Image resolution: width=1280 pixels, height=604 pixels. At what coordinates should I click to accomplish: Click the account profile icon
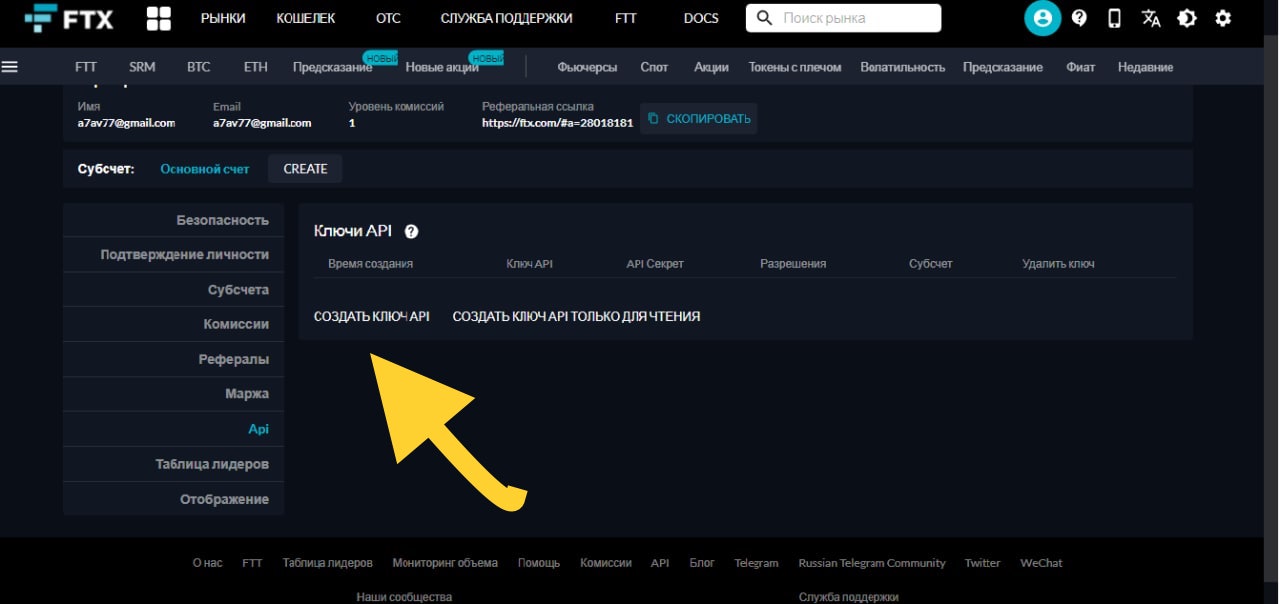coord(1041,17)
